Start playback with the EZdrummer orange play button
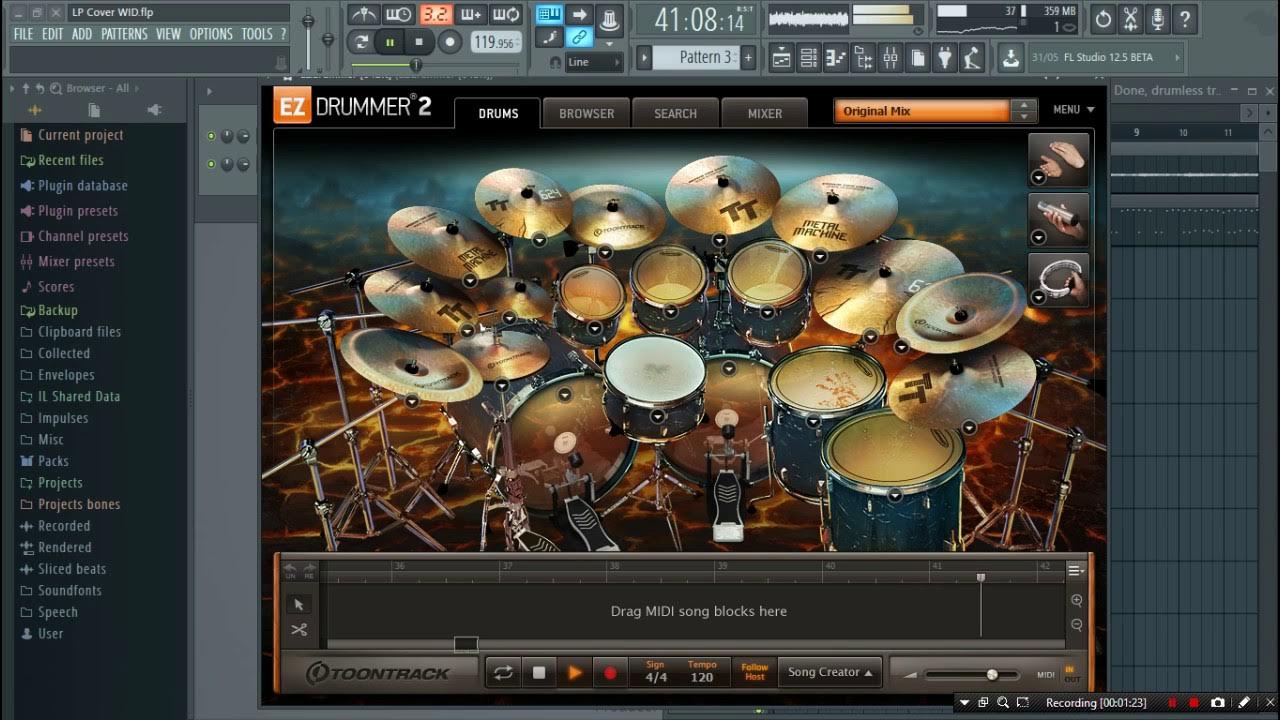1280x720 pixels. coord(575,673)
